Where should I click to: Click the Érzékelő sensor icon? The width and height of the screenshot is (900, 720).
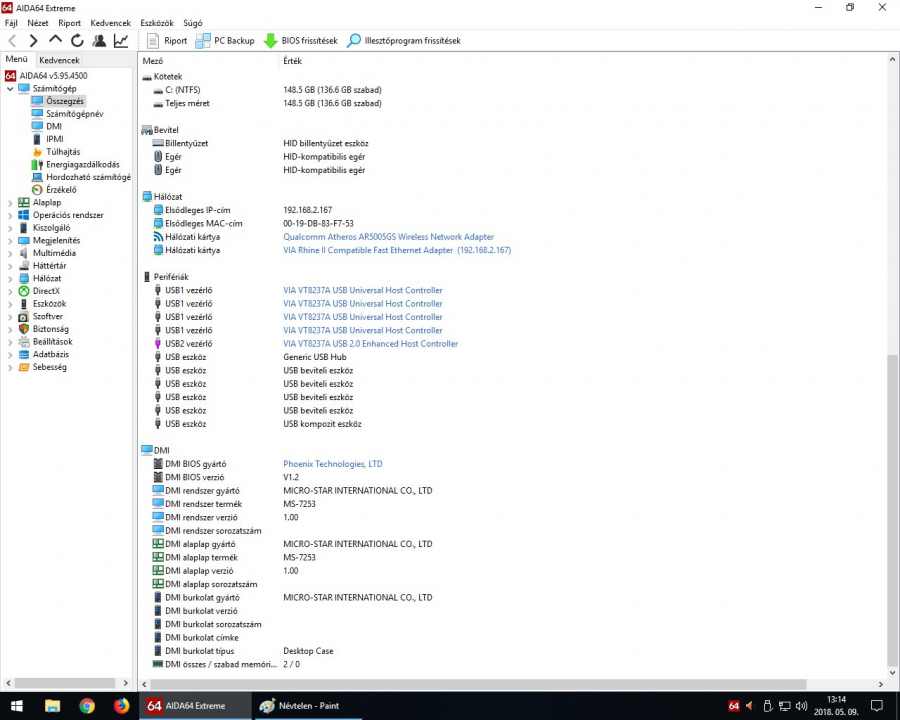(37, 189)
